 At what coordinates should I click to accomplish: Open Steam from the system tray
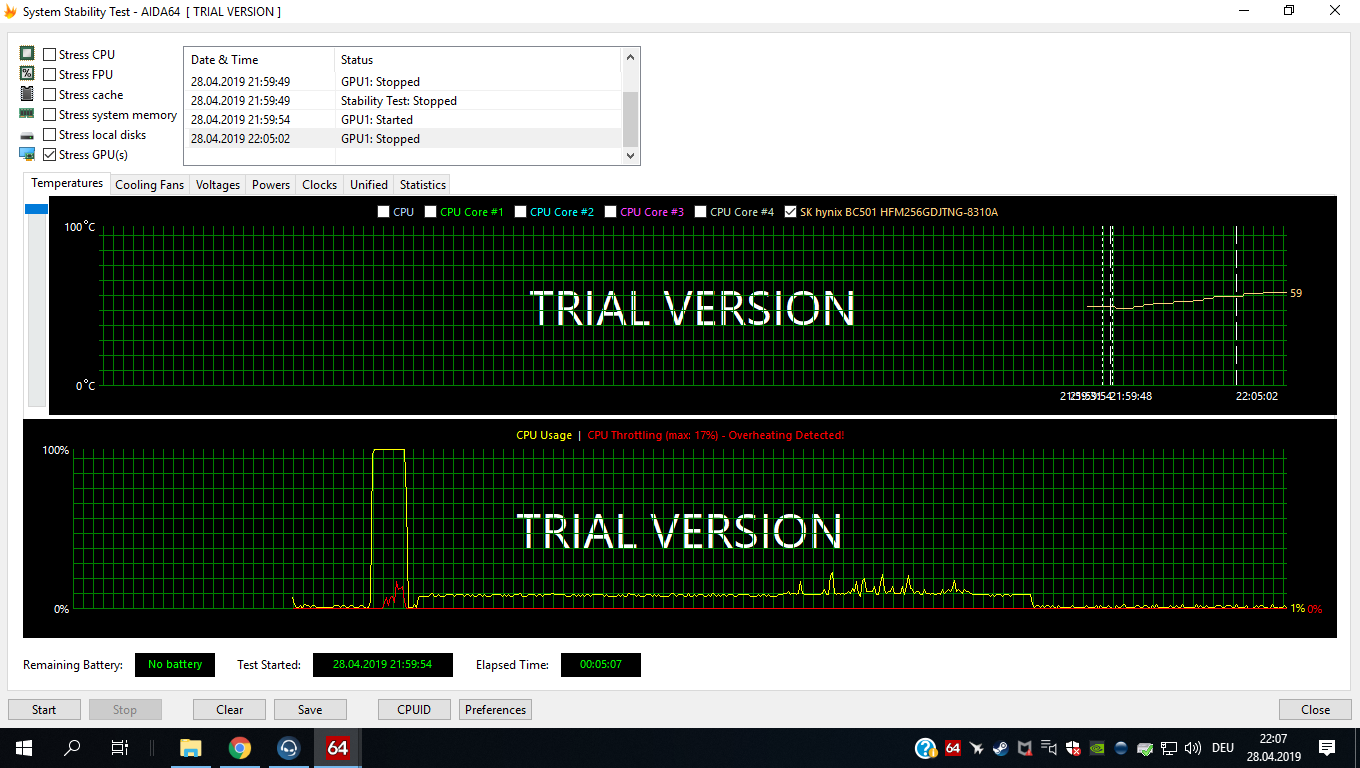(x=1001, y=747)
